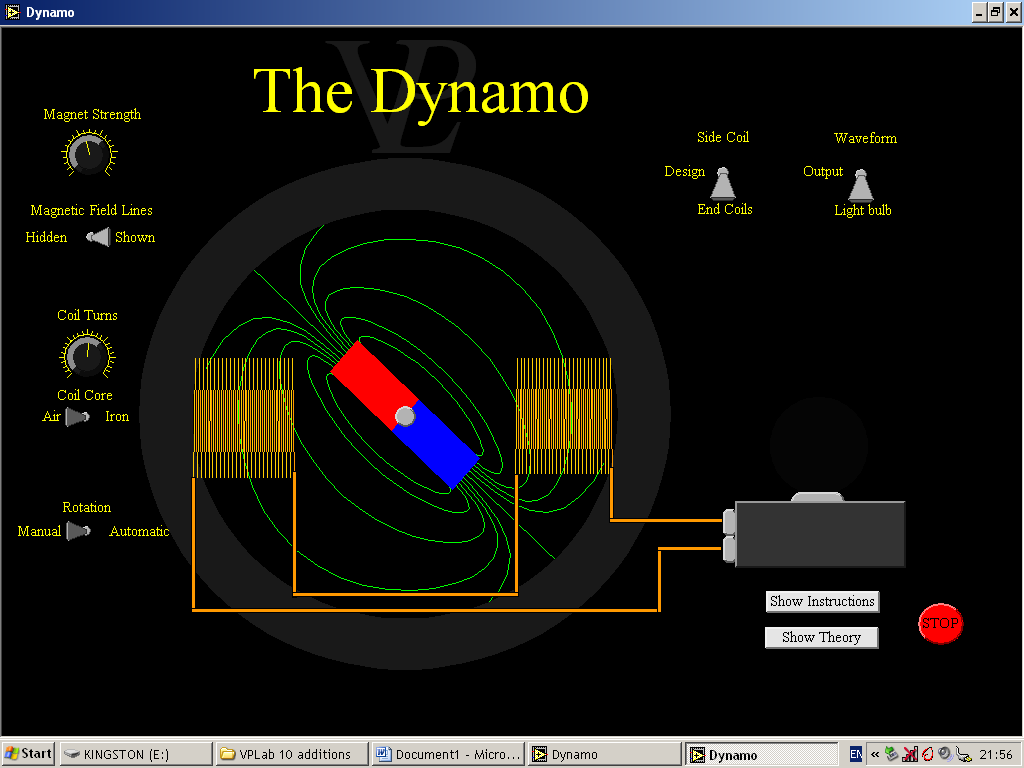Switch the Rotation Manual/Automatic toggle
Viewport: 1024px width, 768px height.
(x=78, y=532)
